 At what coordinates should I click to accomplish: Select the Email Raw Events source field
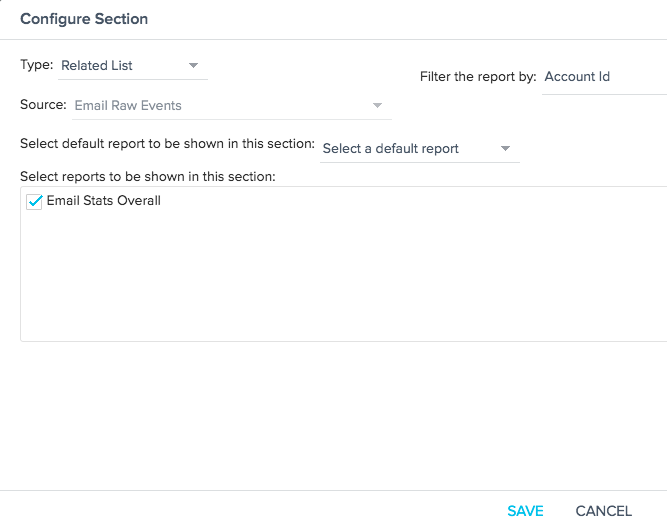(231, 106)
